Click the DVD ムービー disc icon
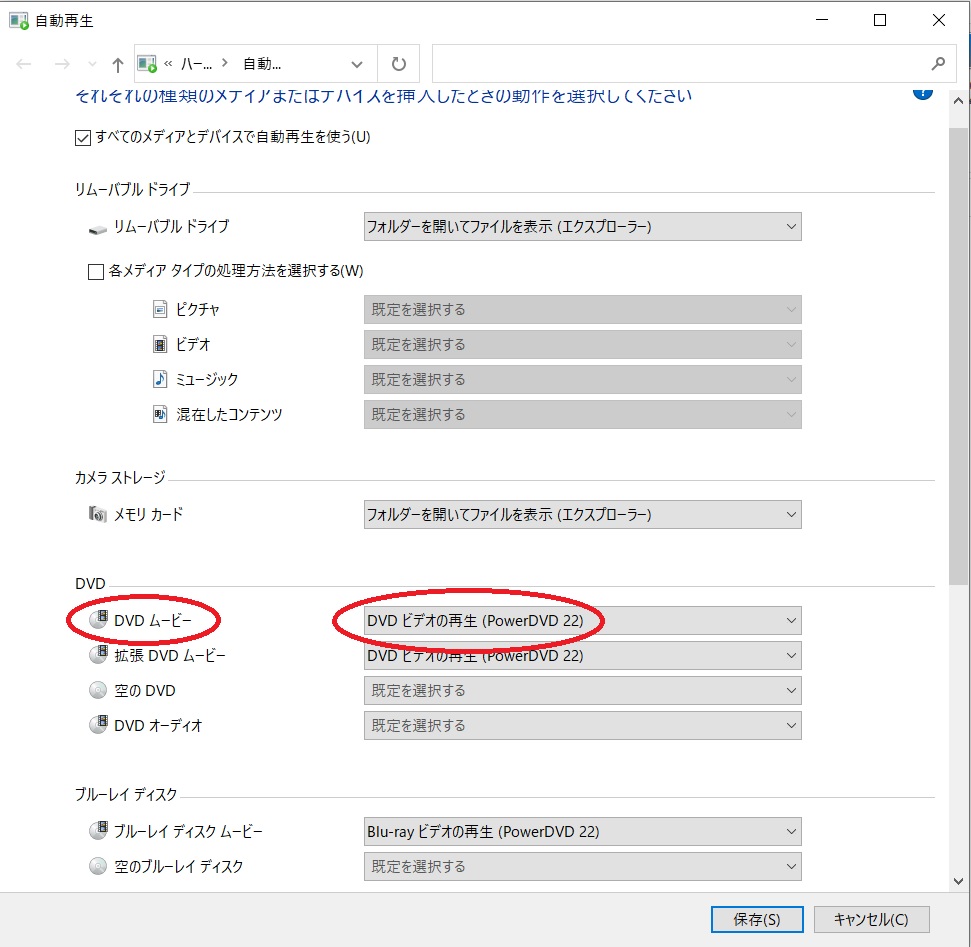The image size is (971, 947). tap(98, 619)
